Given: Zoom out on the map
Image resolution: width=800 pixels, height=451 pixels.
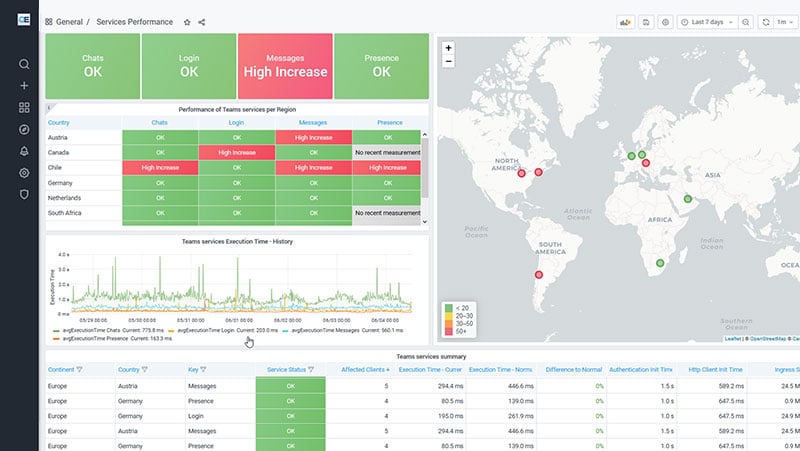Looking at the screenshot, I should (448, 61).
